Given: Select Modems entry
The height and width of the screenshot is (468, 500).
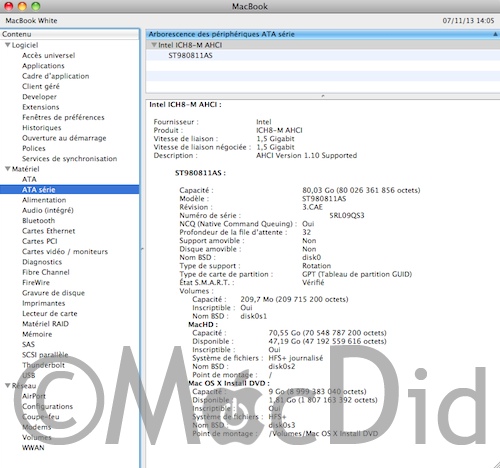Looking at the screenshot, I should click(x=37, y=427).
